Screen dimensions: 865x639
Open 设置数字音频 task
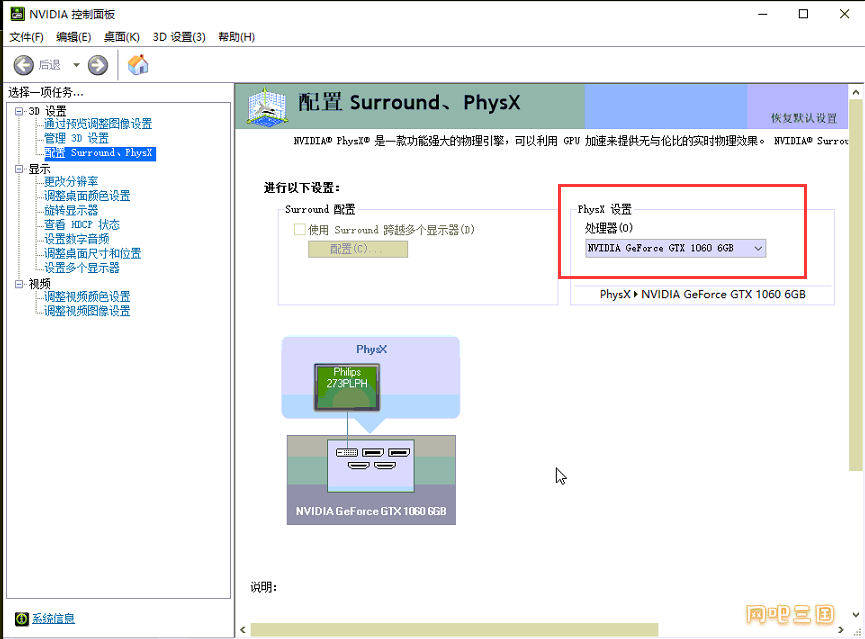pos(77,239)
